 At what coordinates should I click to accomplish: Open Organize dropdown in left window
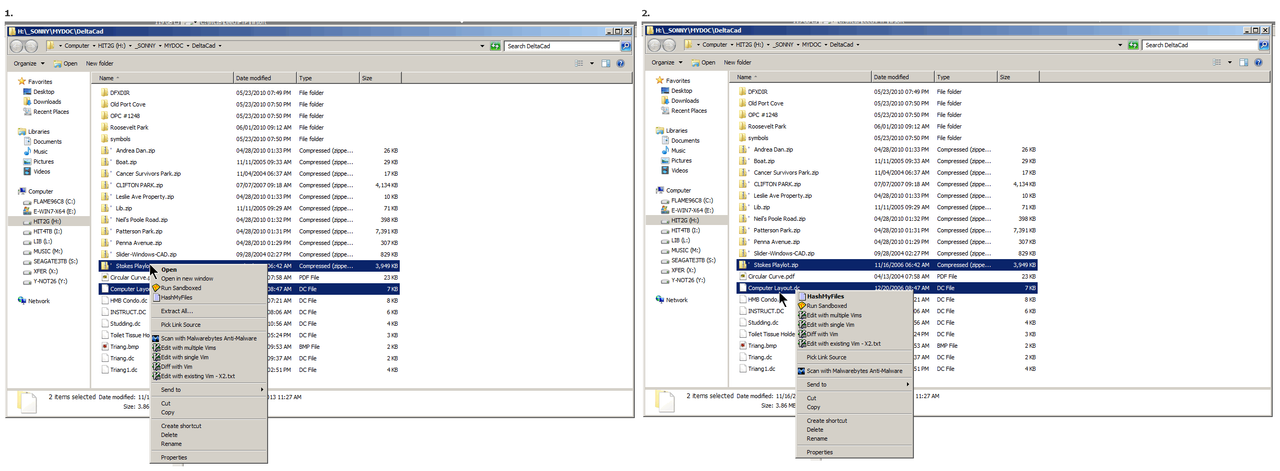[27, 63]
